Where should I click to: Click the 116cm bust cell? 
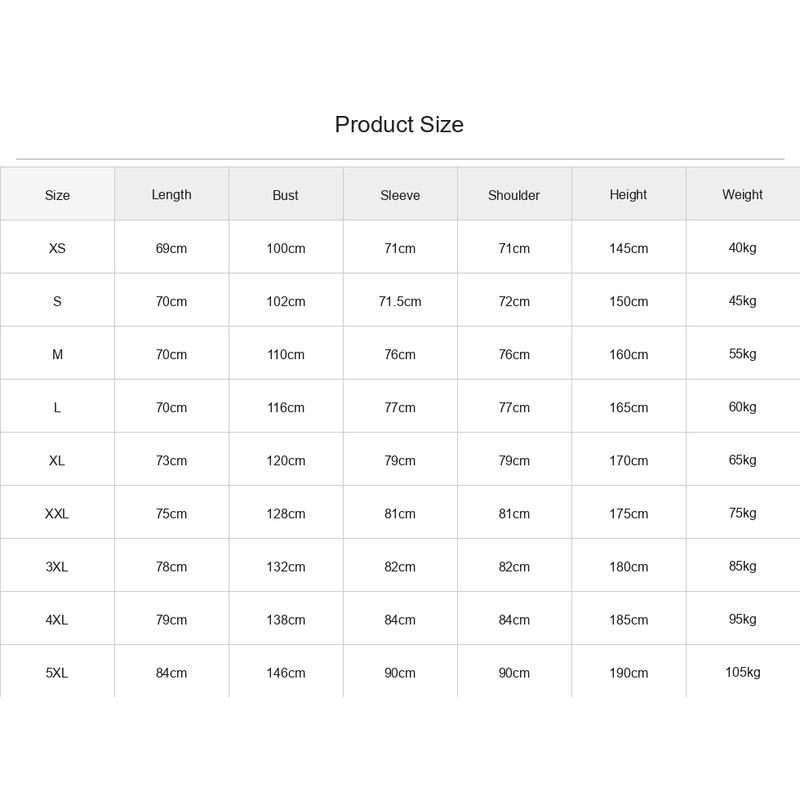pyautogui.click(x=286, y=407)
